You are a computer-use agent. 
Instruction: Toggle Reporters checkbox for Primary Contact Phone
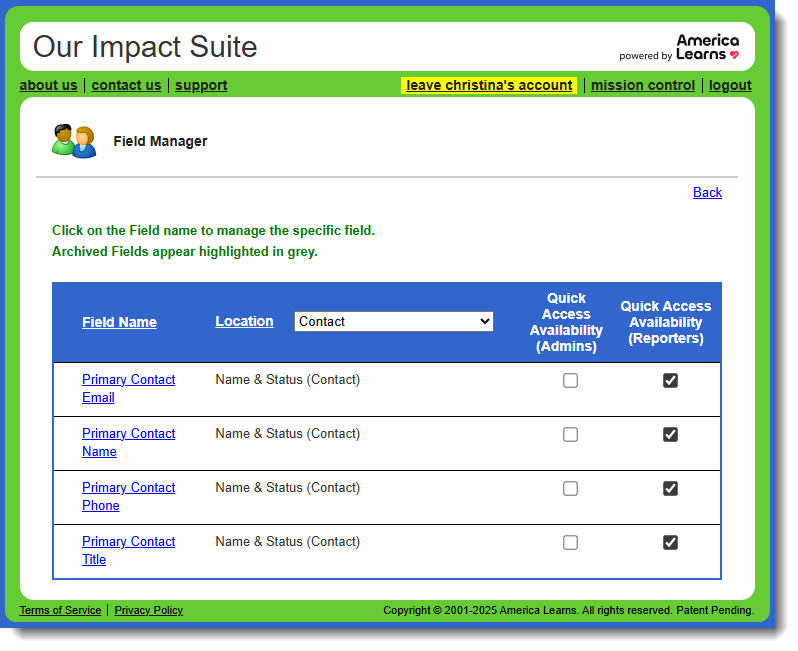tap(670, 488)
